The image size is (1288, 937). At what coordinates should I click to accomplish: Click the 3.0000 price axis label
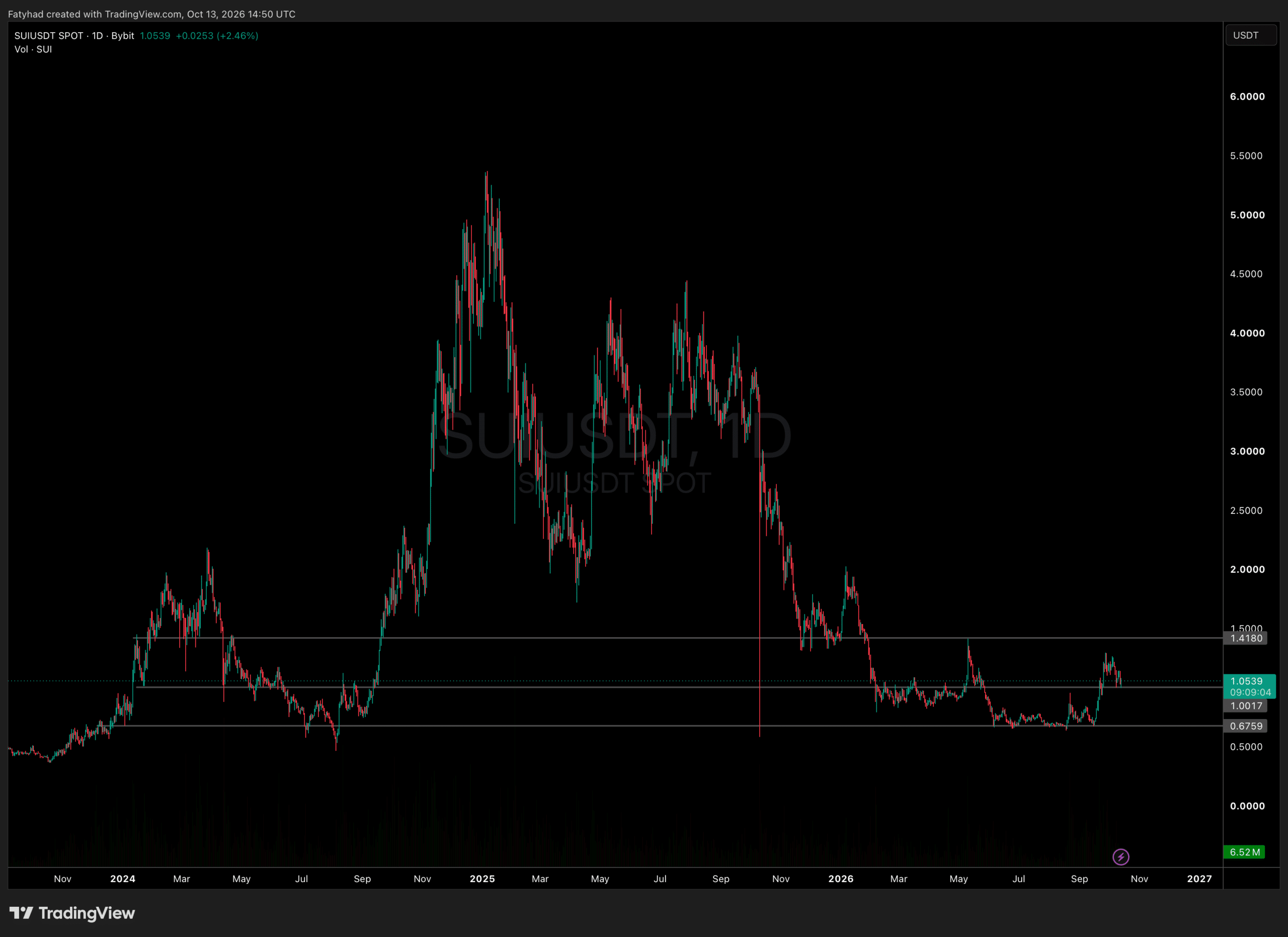tap(1247, 451)
